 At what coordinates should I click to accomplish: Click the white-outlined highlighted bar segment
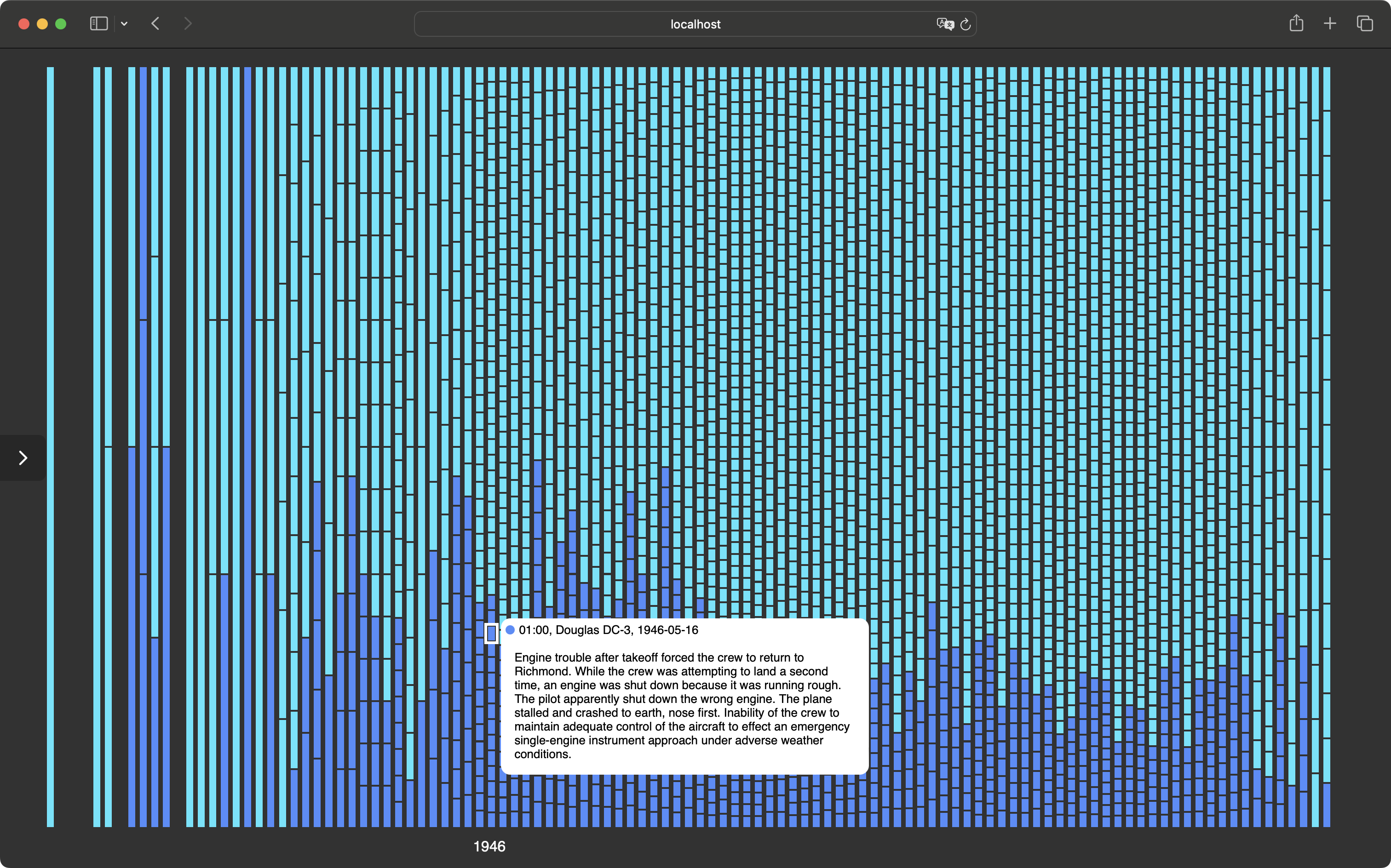491,633
